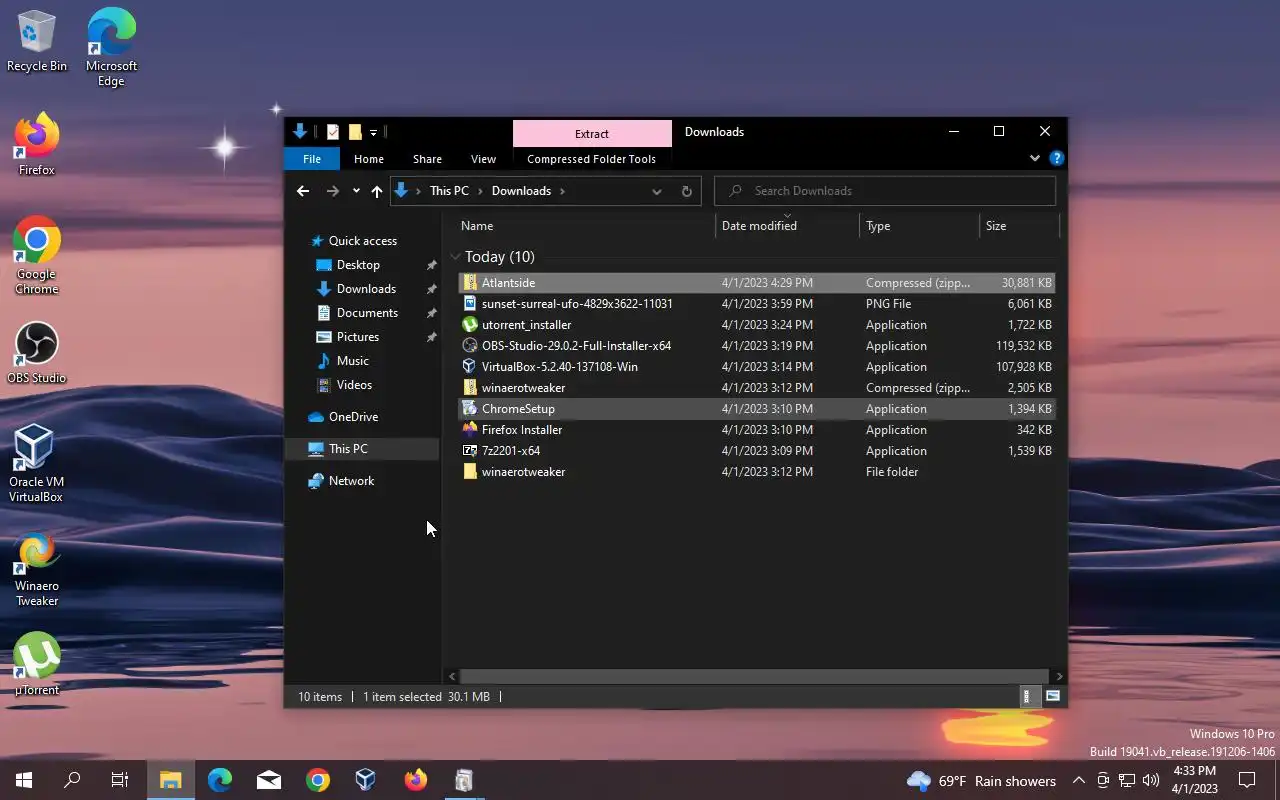Click This PC in the address bar

click(x=449, y=191)
